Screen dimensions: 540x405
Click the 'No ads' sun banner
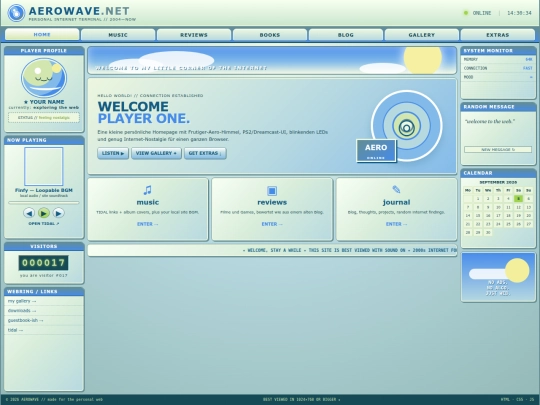click(x=498, y=277)
